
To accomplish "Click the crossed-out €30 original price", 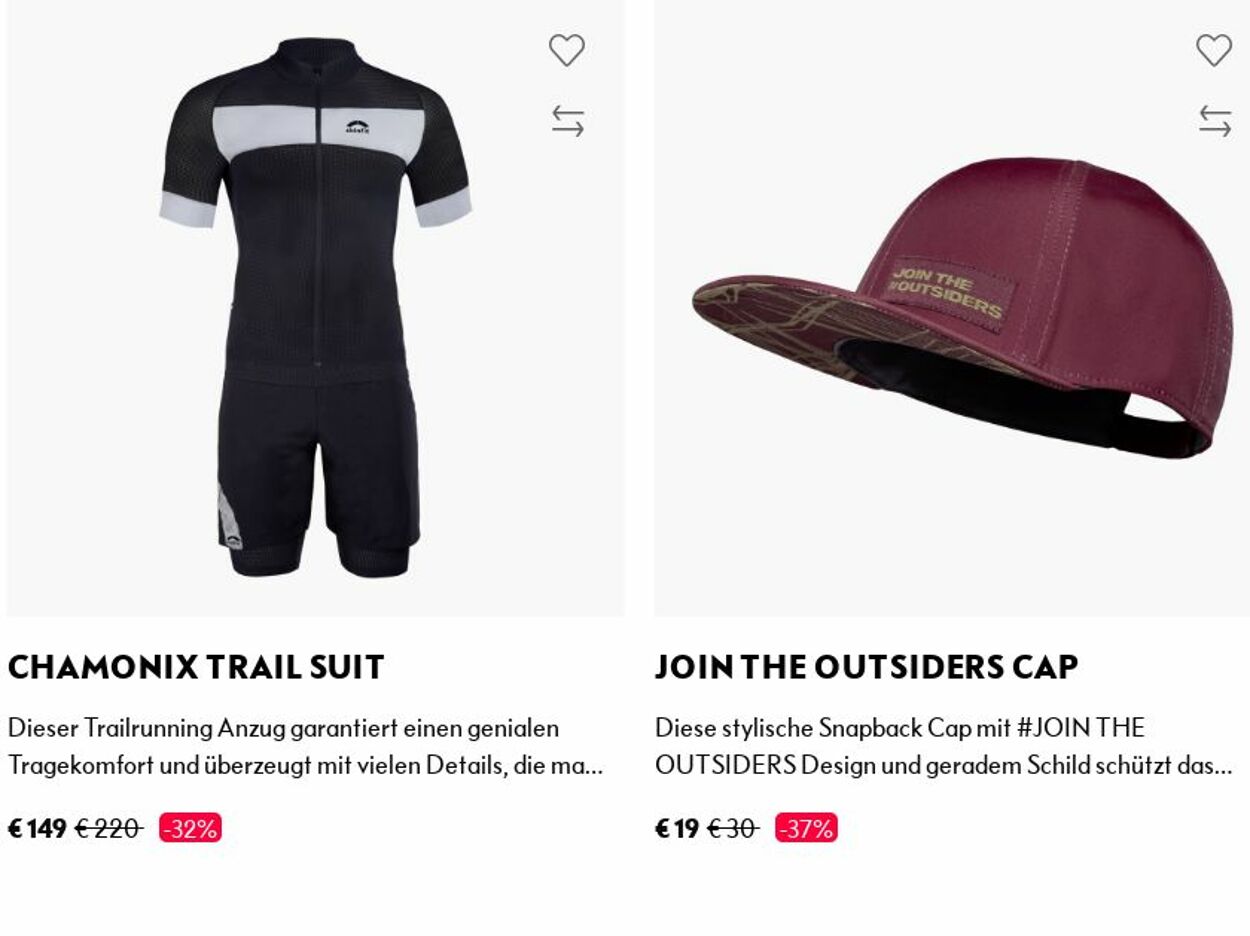I will point(732,828).
